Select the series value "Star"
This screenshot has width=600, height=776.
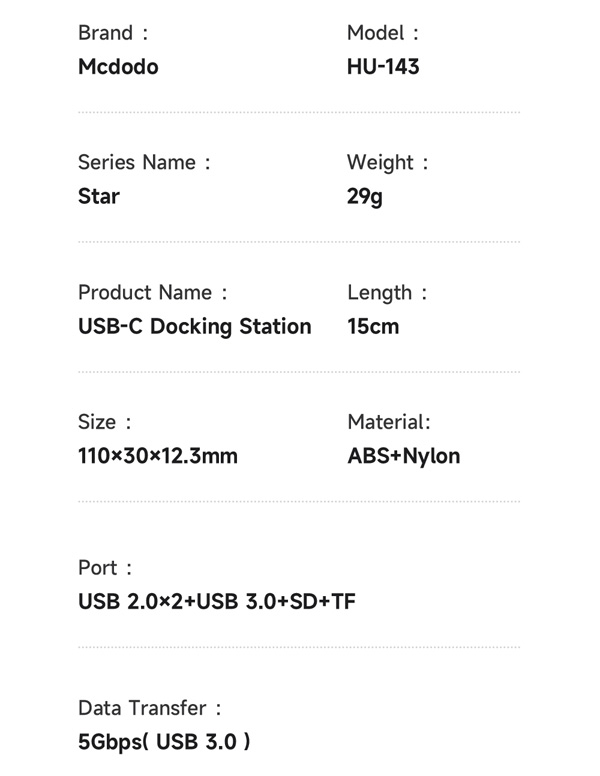[x=98, y=196]
